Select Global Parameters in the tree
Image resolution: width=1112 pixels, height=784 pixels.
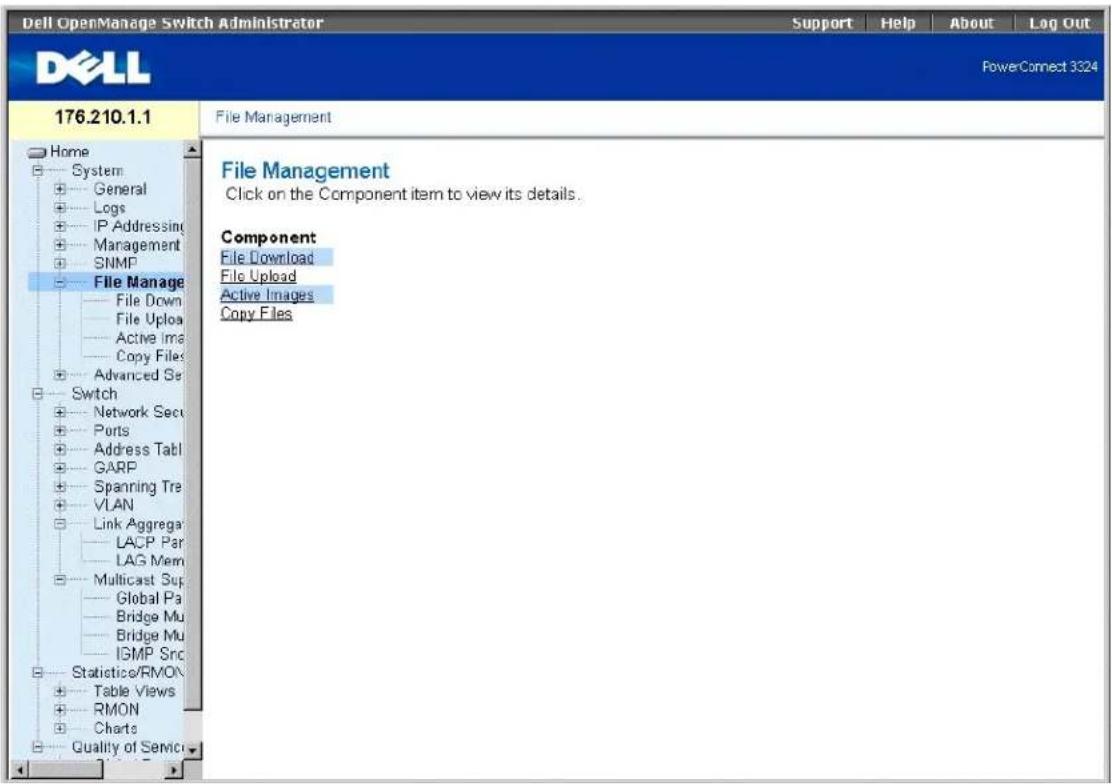[x=149, y=598]
